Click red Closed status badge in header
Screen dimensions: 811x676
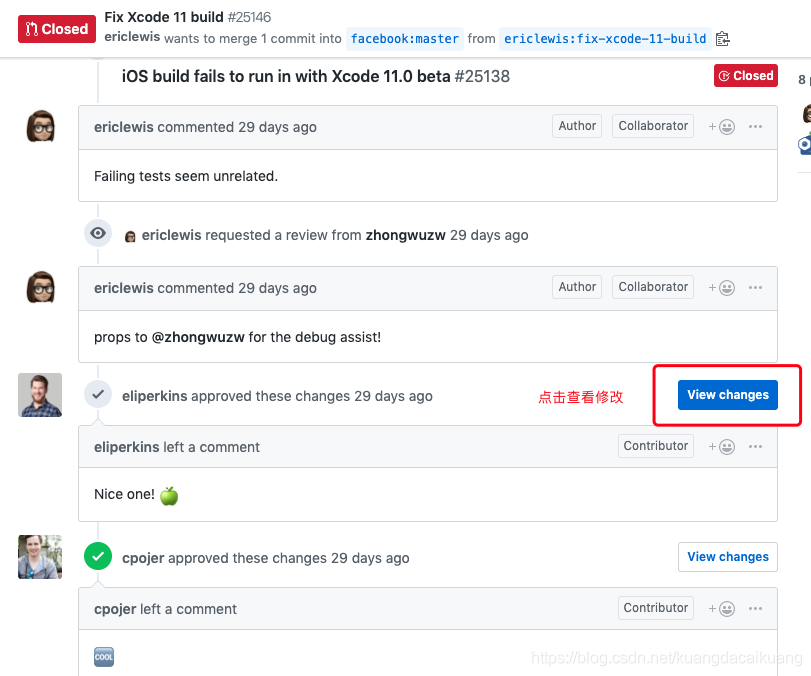point(57,29)
